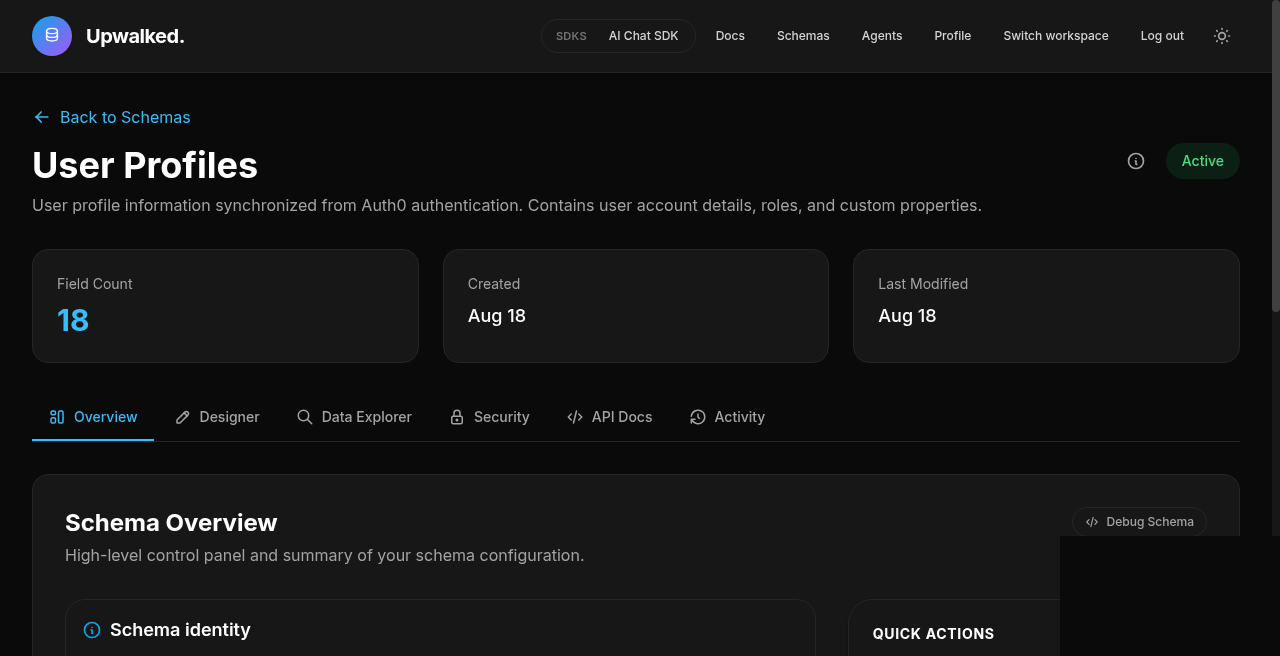The width and height of the screenshot is (1280, 656).
Task: Switch to the Designer tab
Action: click(217, 417)
